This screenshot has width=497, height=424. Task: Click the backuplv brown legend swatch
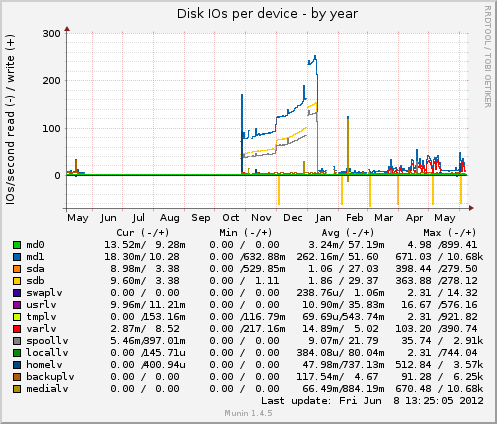pyautogui.click(x=17, y=377)
